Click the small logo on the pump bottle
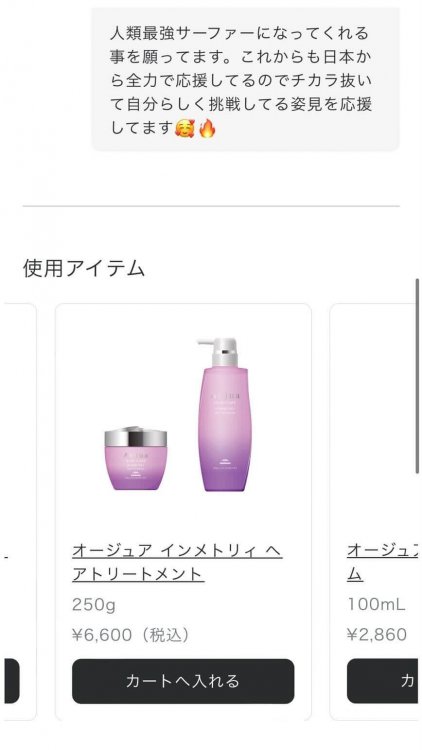Screen dimensions: 422x750 coord(222,465)
